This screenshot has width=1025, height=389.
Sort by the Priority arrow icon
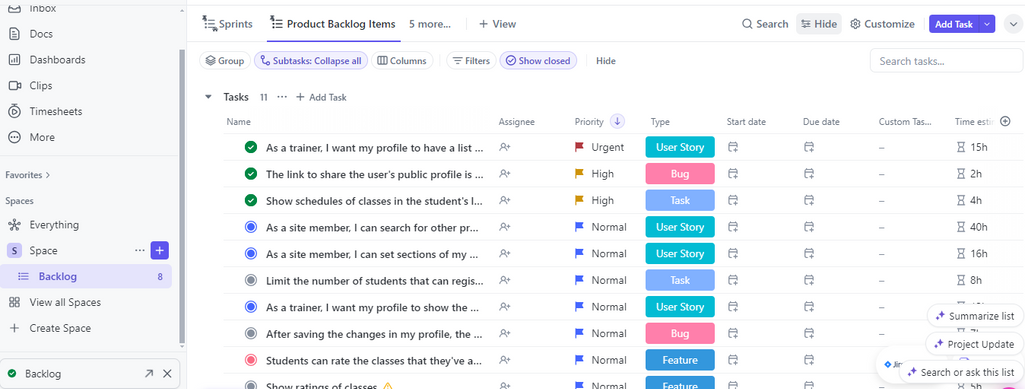click(x=617, y=122)
